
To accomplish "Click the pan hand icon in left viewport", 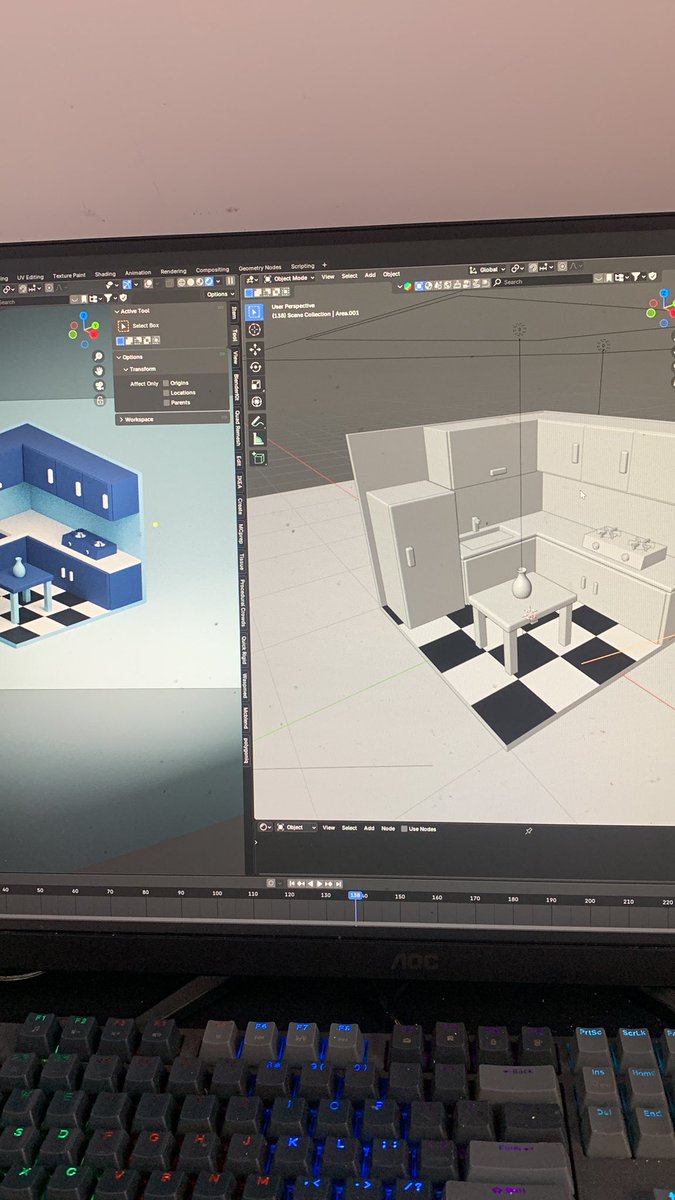I will click(99, 371).
